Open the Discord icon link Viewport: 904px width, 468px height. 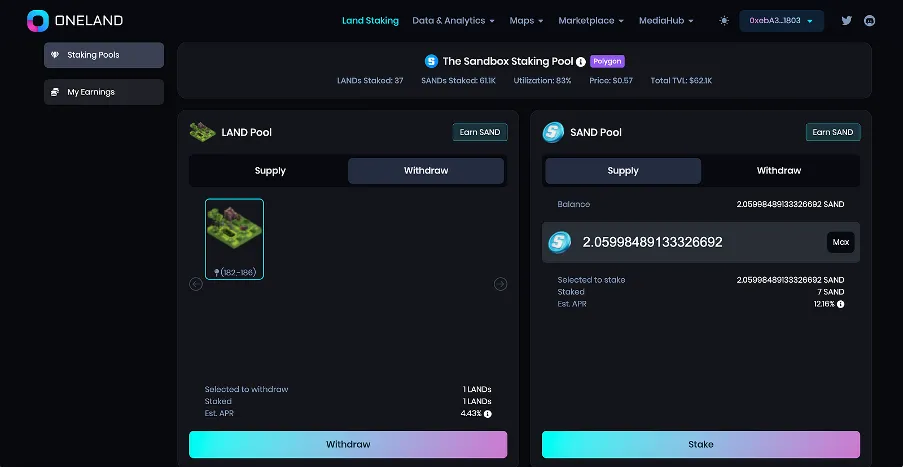[870, 21]
